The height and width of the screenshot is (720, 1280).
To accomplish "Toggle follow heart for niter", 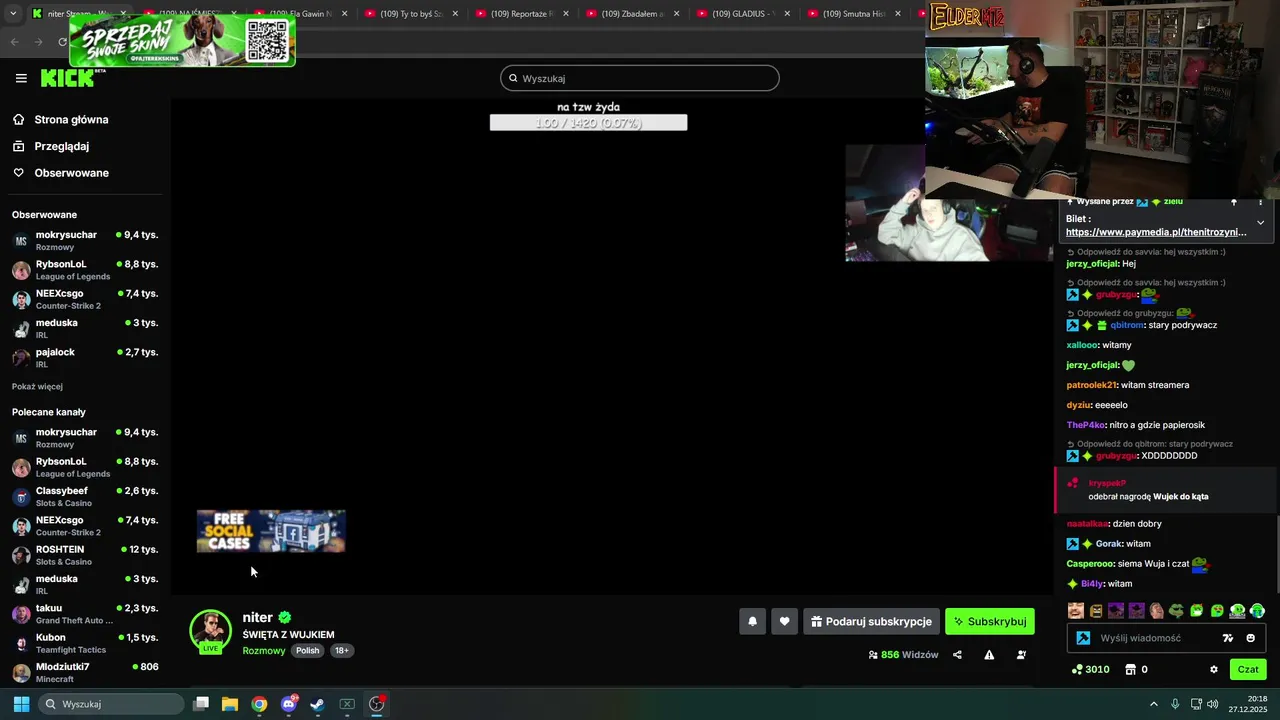I will pos(784,621).
